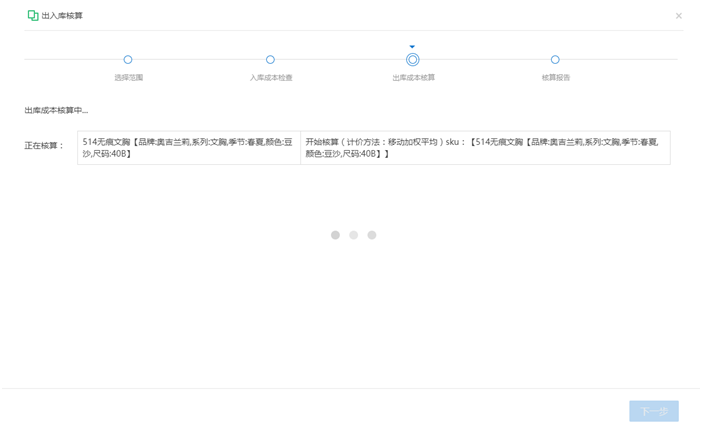This screenshot has height=429, width=702.
Task: Click the 出库成本核算中 status text
Action: (x=56, y=110)
